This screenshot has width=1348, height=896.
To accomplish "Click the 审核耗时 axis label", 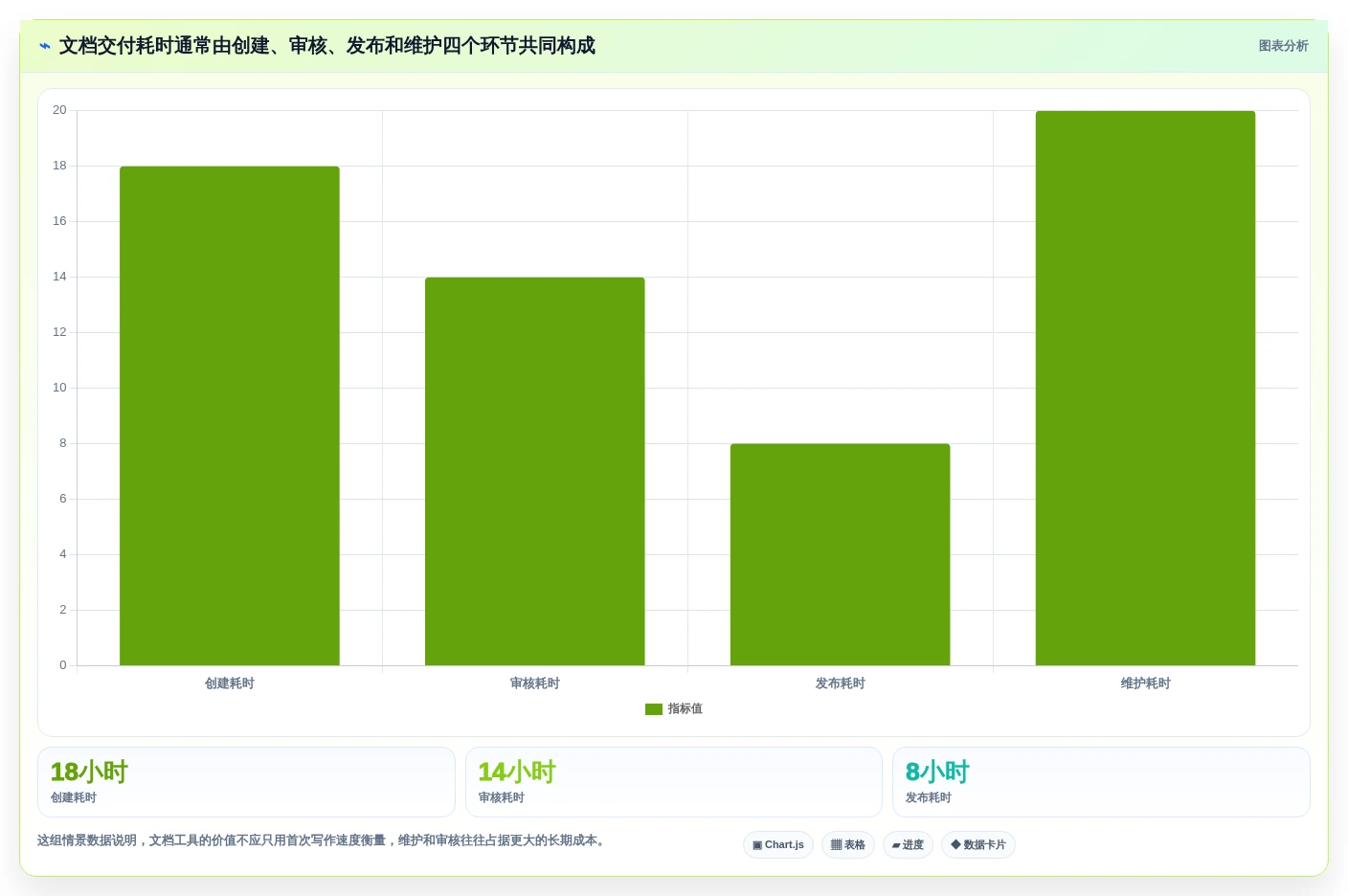I will 535,683.
